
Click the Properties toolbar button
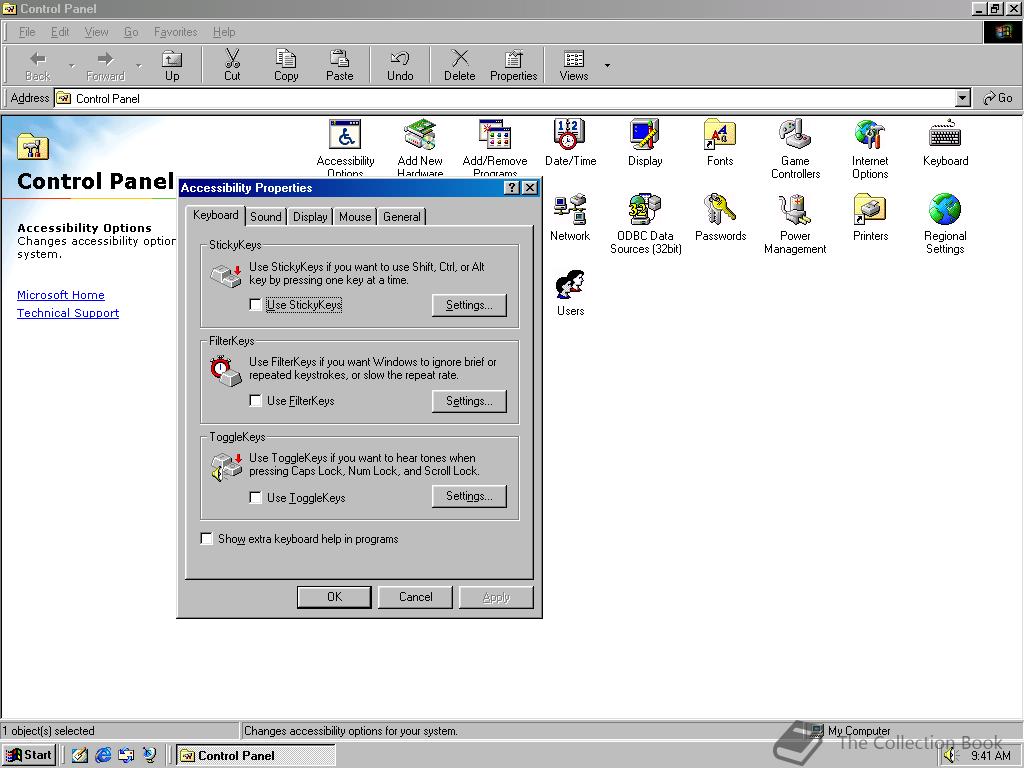point(513,65)
